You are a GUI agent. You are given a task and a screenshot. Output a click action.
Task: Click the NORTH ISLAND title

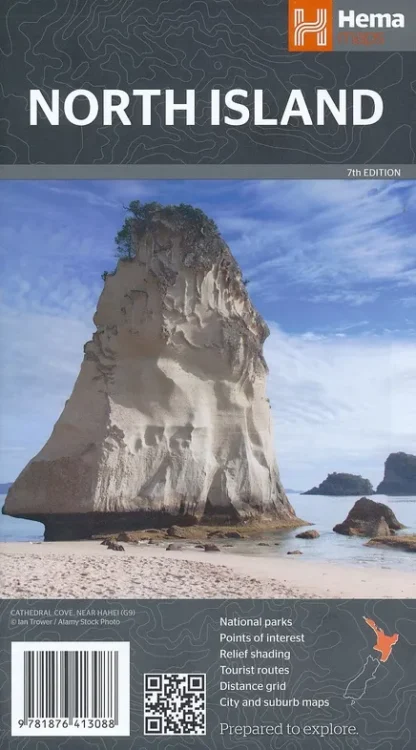coord(206,108)
